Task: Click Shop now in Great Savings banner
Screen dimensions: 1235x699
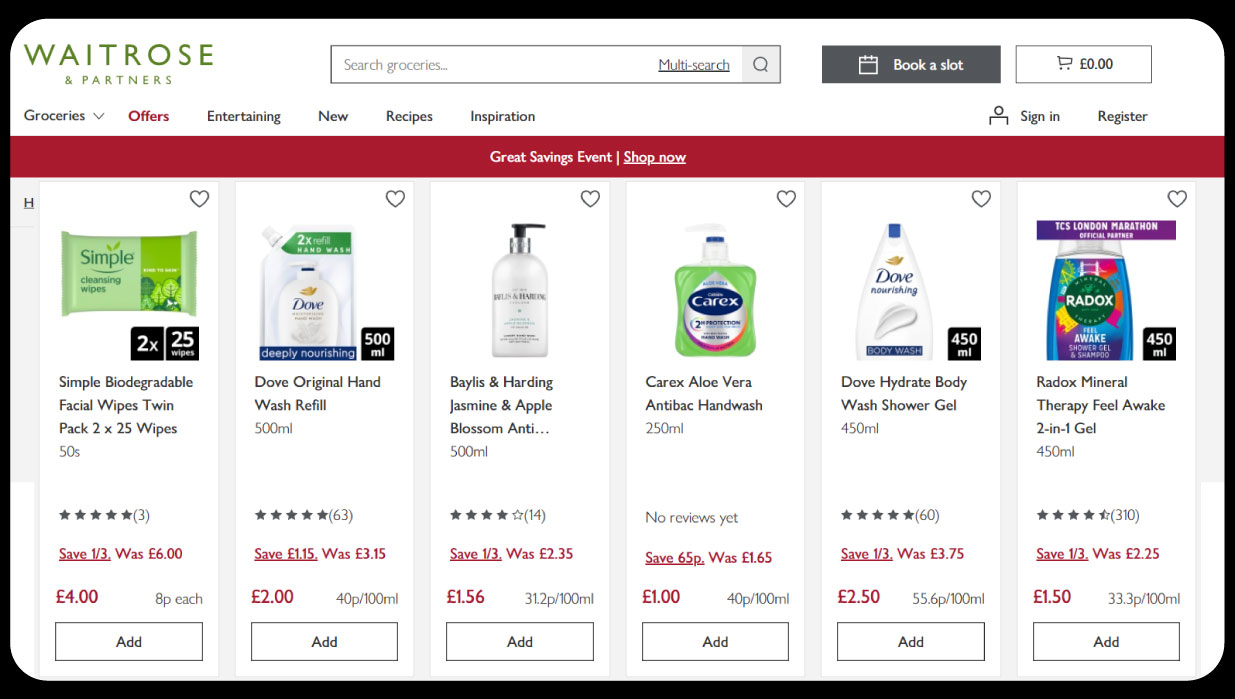Action: [x=654, y=157]
